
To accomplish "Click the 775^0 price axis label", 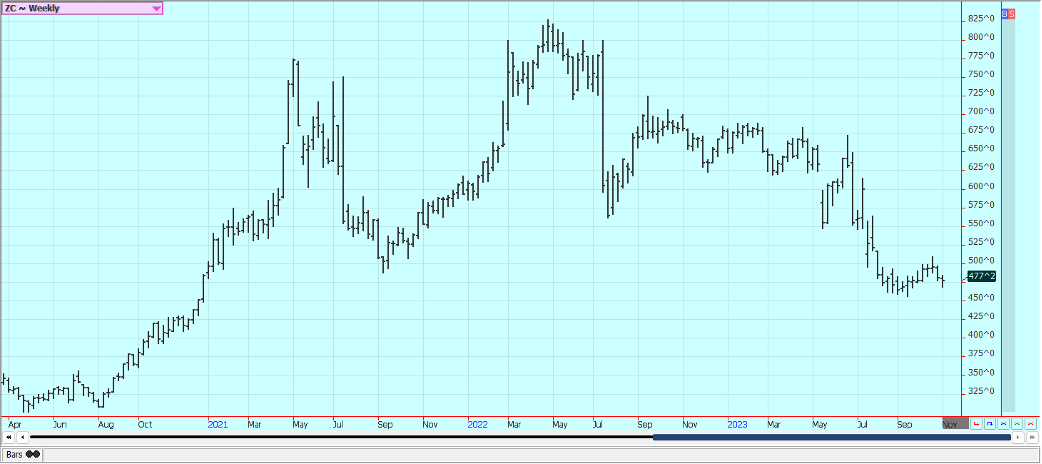I will click(x=982, y=55).
